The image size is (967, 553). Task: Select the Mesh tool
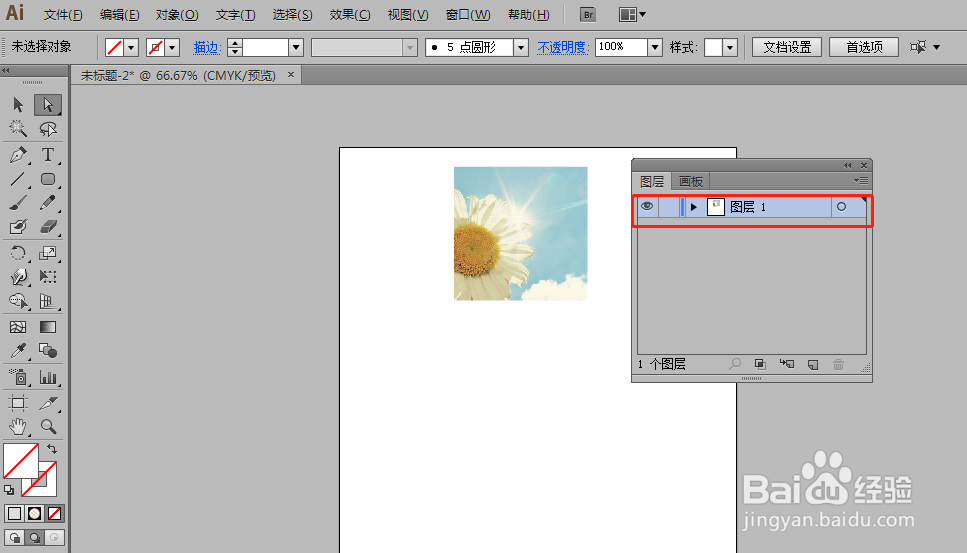pyautogui.click(x=18, y=327)
